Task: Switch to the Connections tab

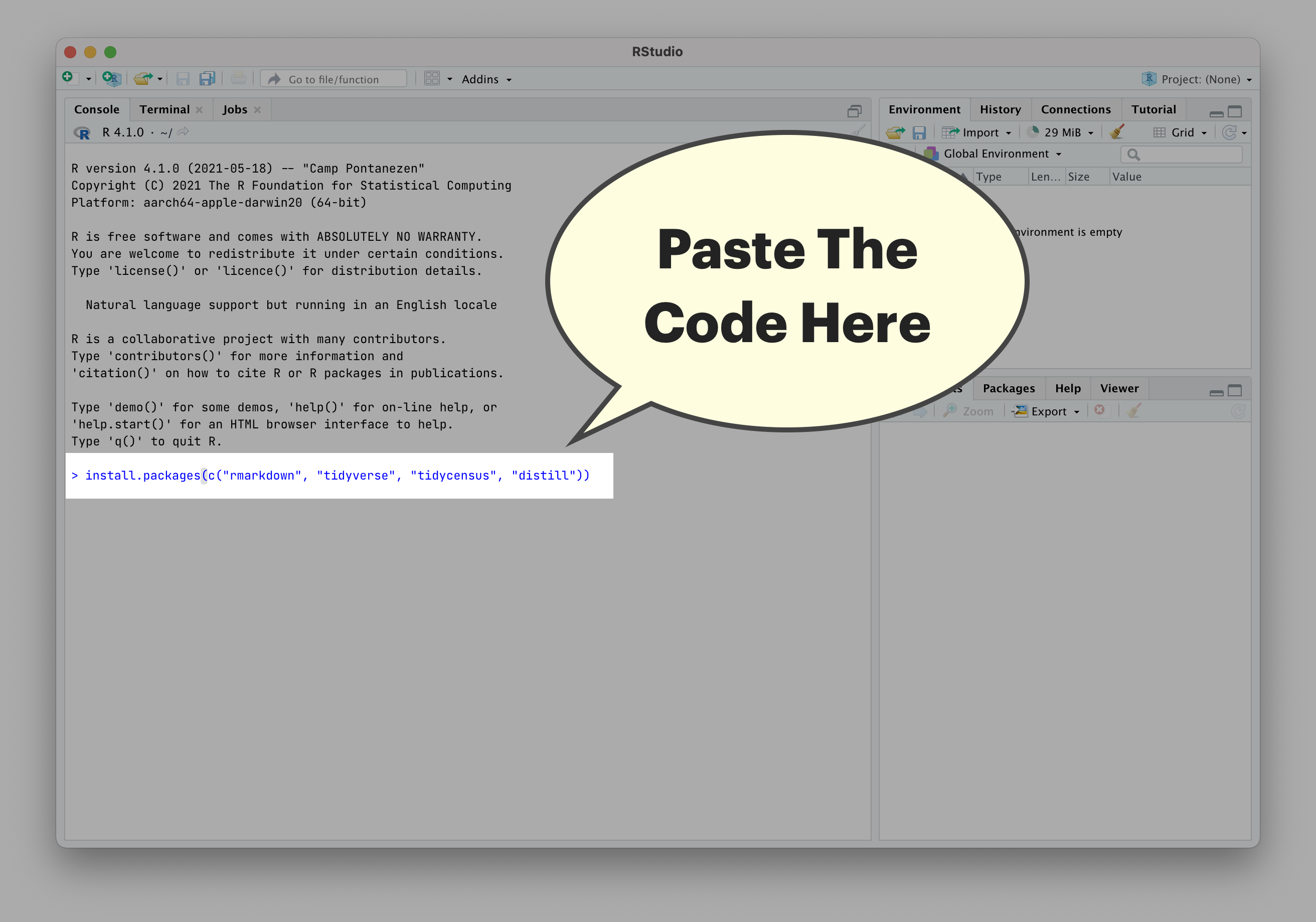Action: tap(1076, 109)
